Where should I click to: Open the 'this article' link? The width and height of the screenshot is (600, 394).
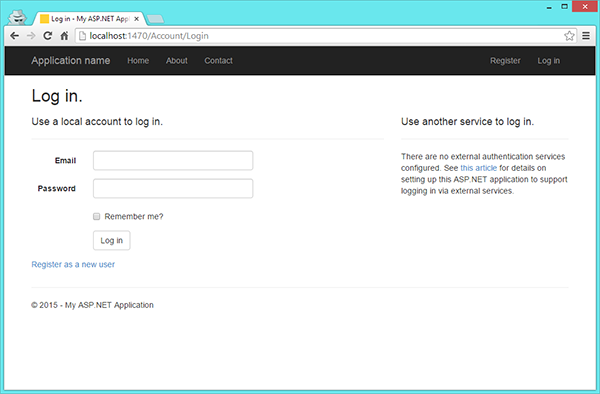[478, 168]
